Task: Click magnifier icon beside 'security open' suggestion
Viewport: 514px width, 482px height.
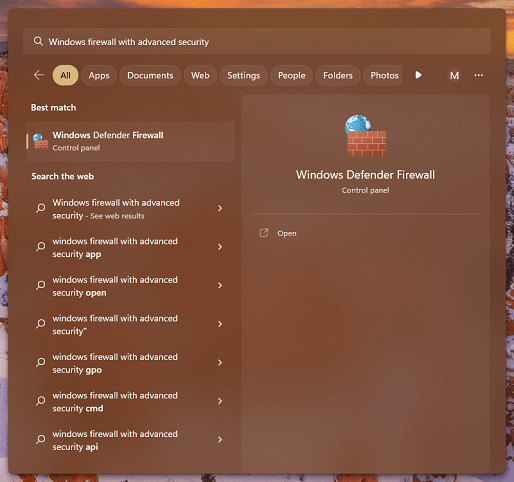Action: click(41, 285)
